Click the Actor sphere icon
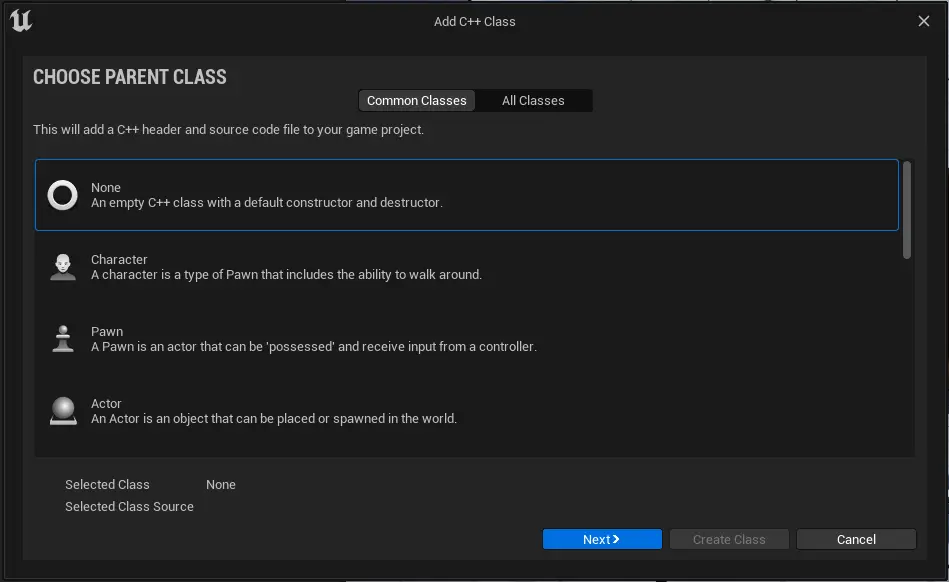949x582 pixels. point(63,411)
